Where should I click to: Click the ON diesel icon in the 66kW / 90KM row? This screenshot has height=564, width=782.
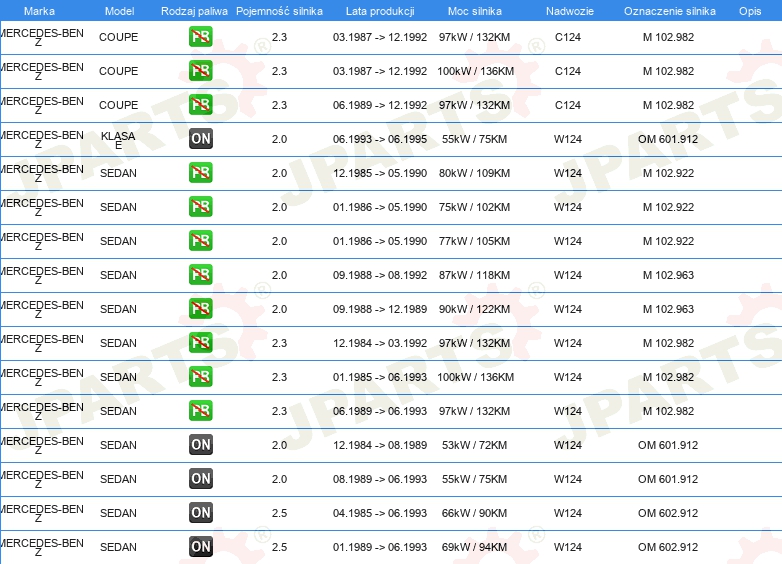tap(200, 512)
